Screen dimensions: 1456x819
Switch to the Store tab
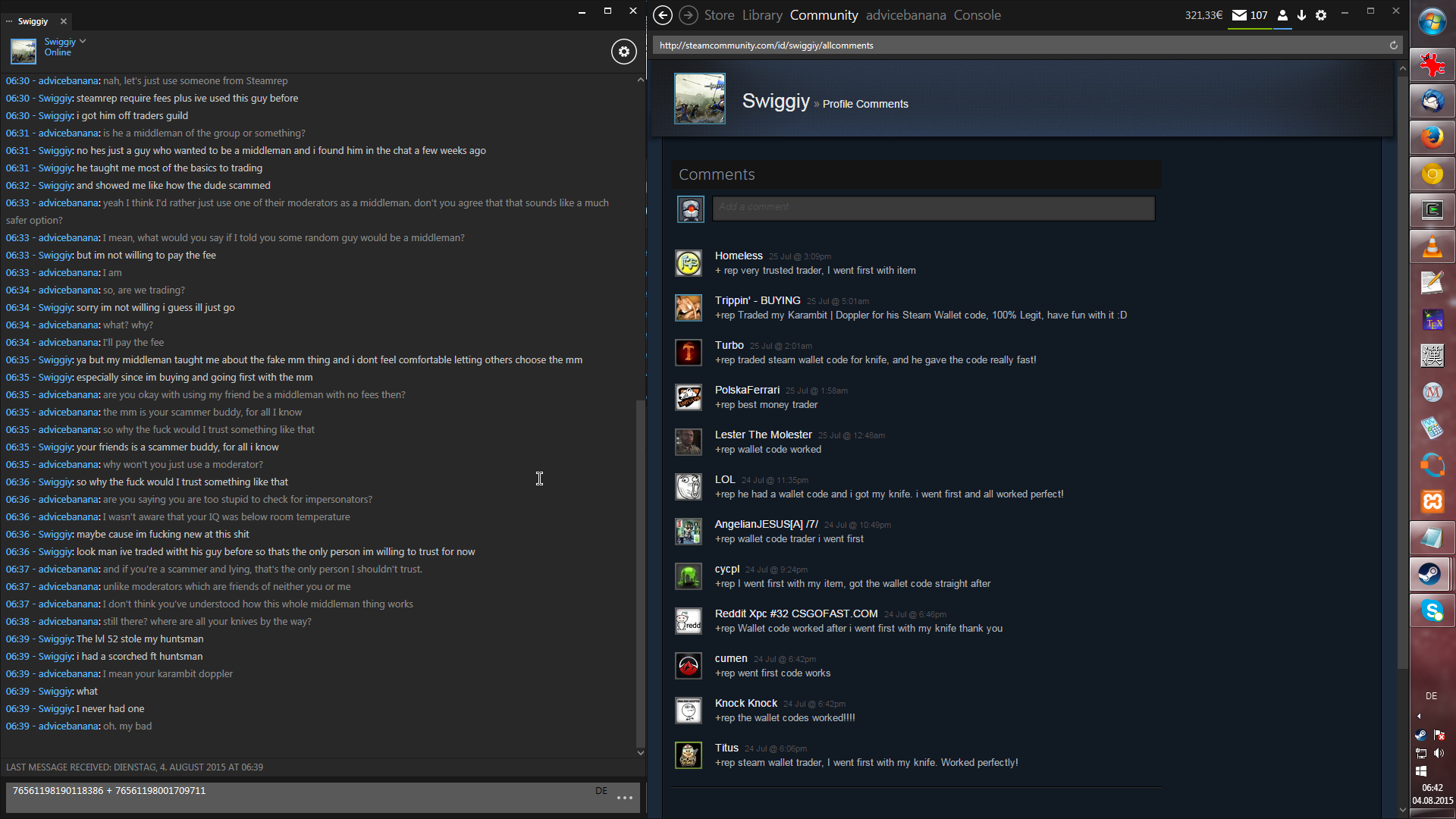(719, 15)
